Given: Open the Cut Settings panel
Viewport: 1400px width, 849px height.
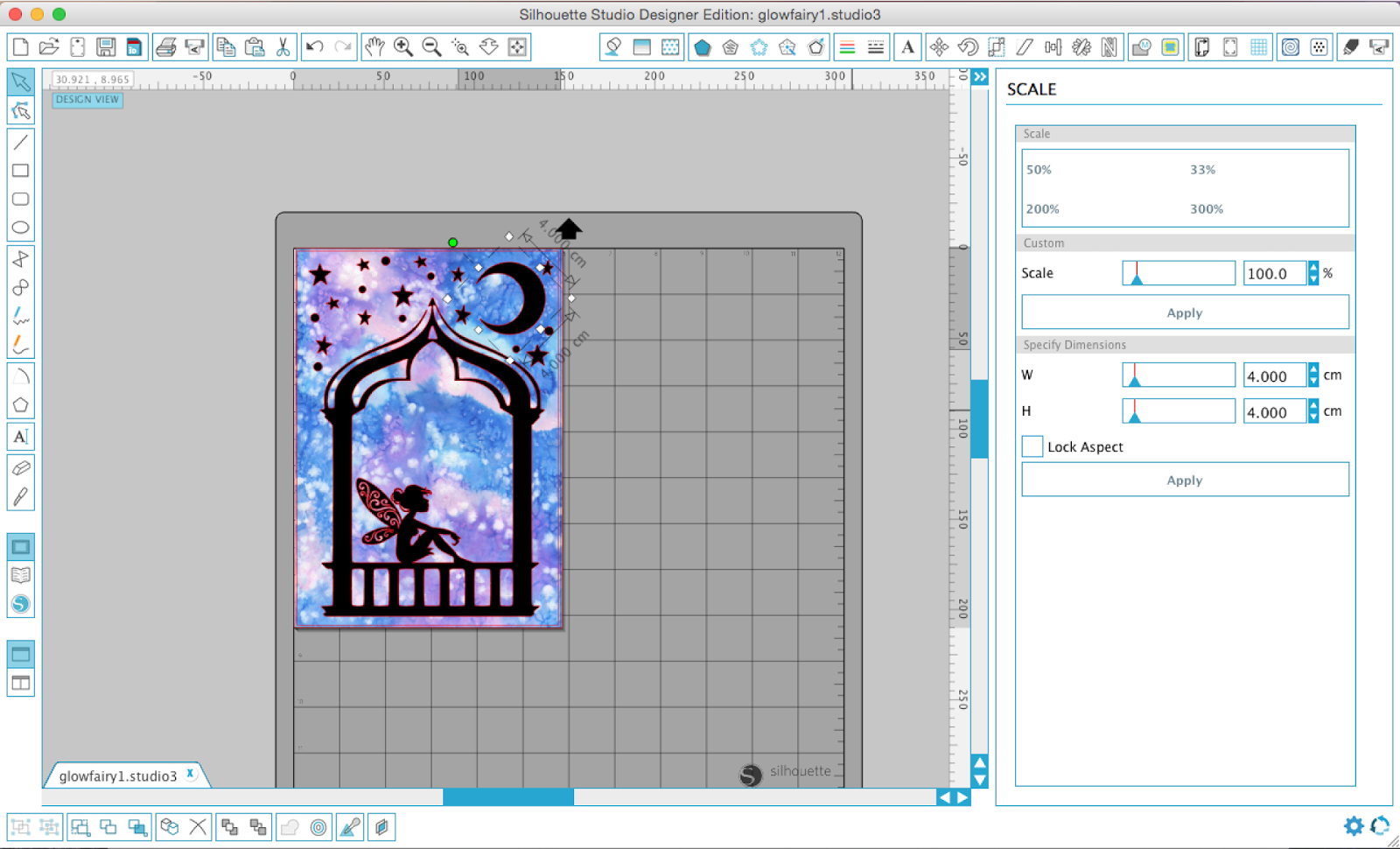Looking at the screenshot, I should [1352, 47].
